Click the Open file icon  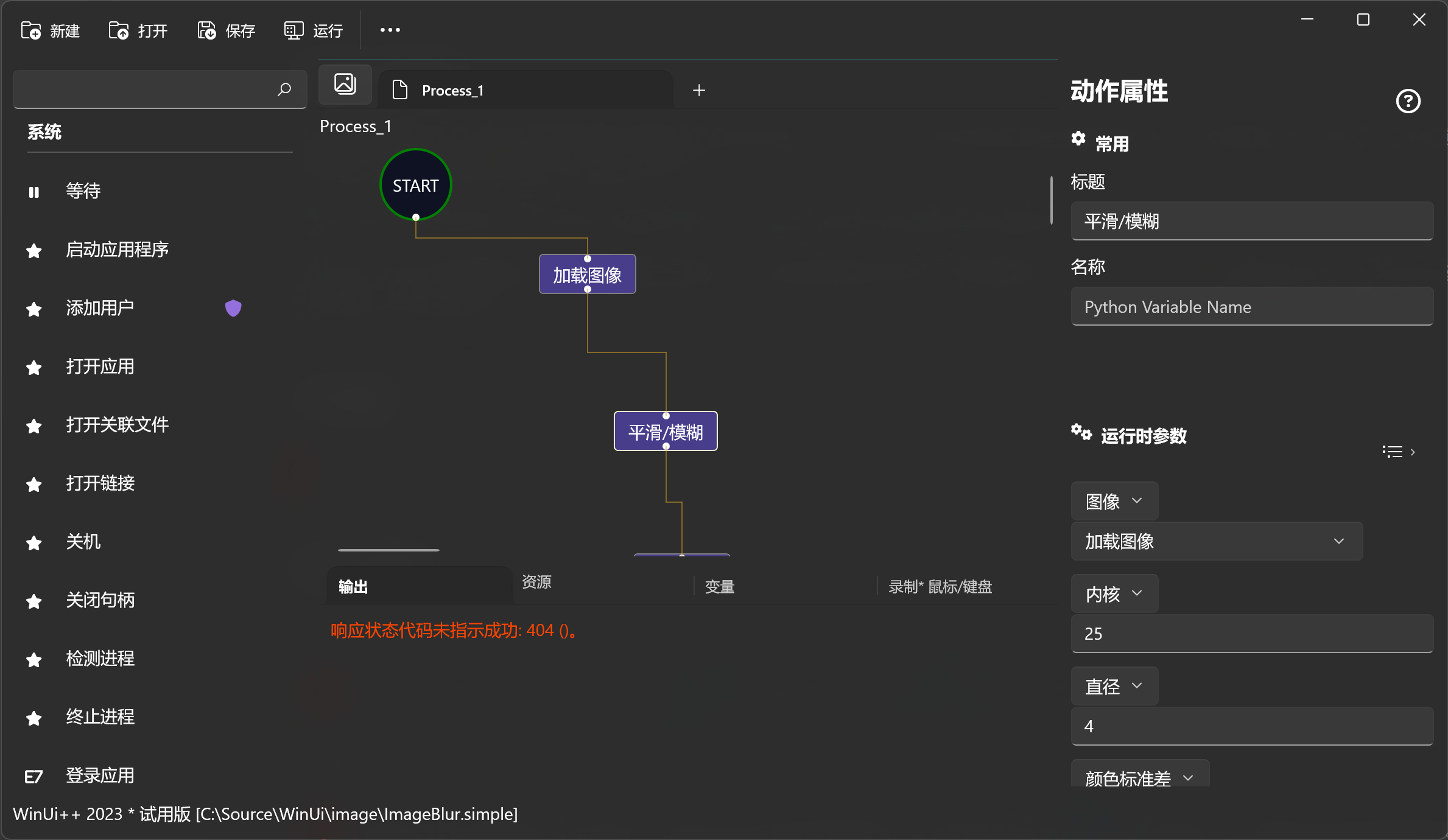point(118,30)
